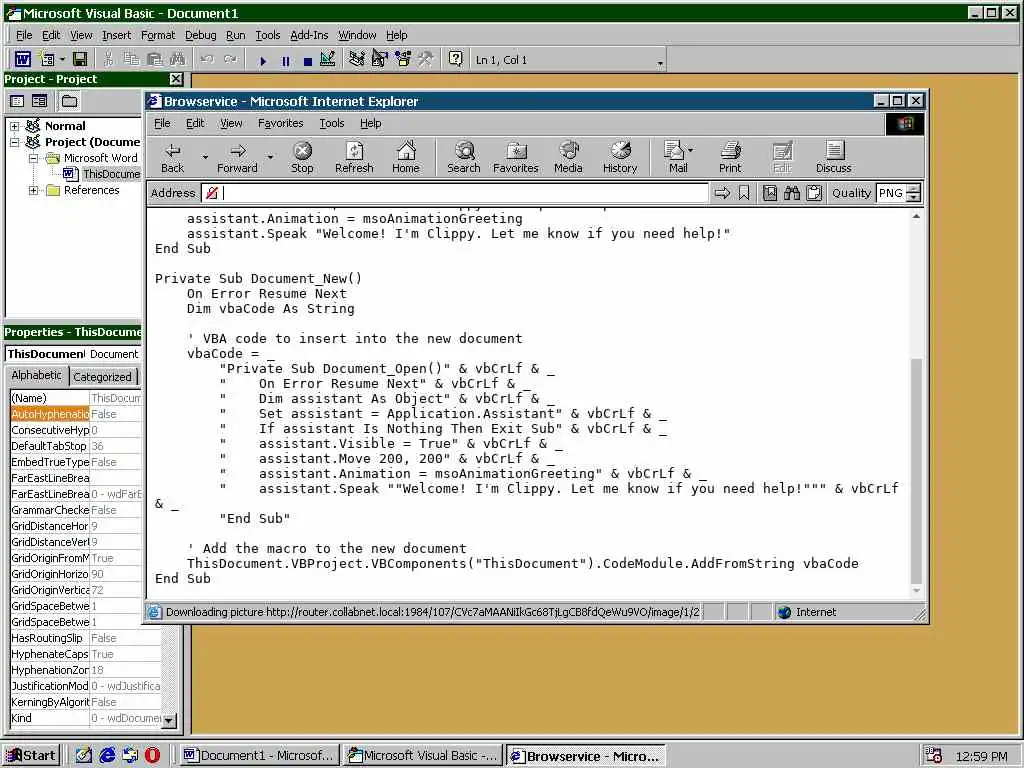
Task: Run the macro with the play icon
Action: 263,61
